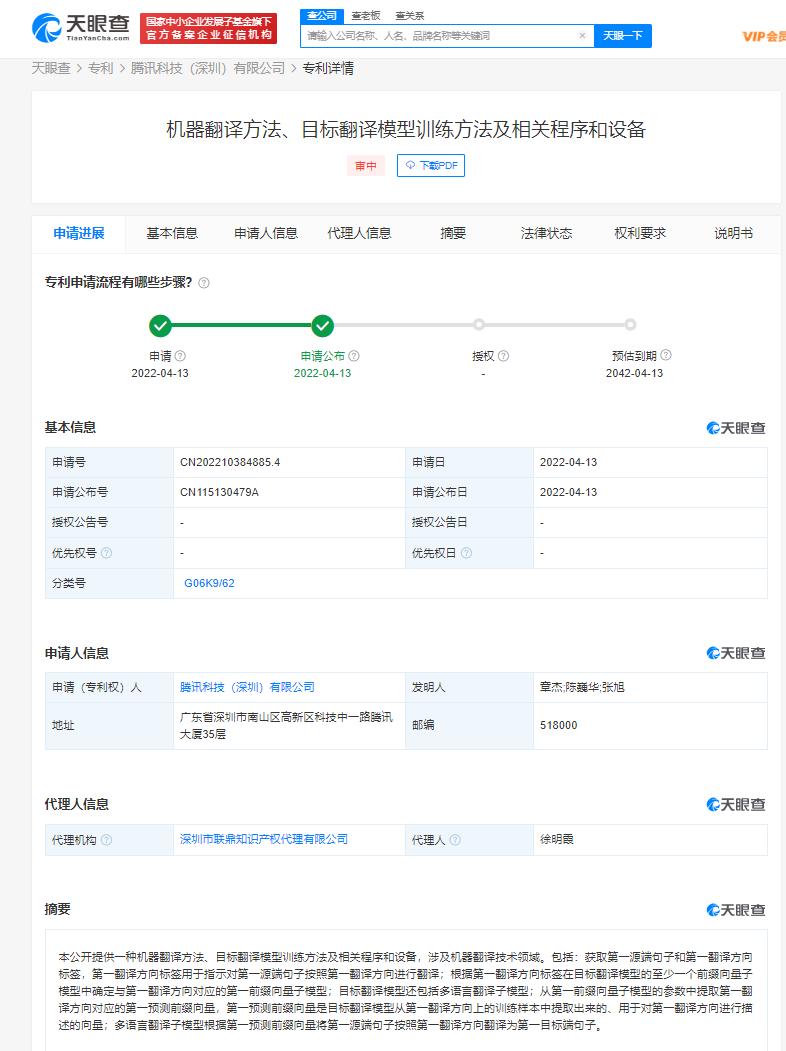Click the inventor names 章杰;陈巍华;张旭
Image resolution: width=786 pixels, height=1051 pixels.
tap(582, 687)
